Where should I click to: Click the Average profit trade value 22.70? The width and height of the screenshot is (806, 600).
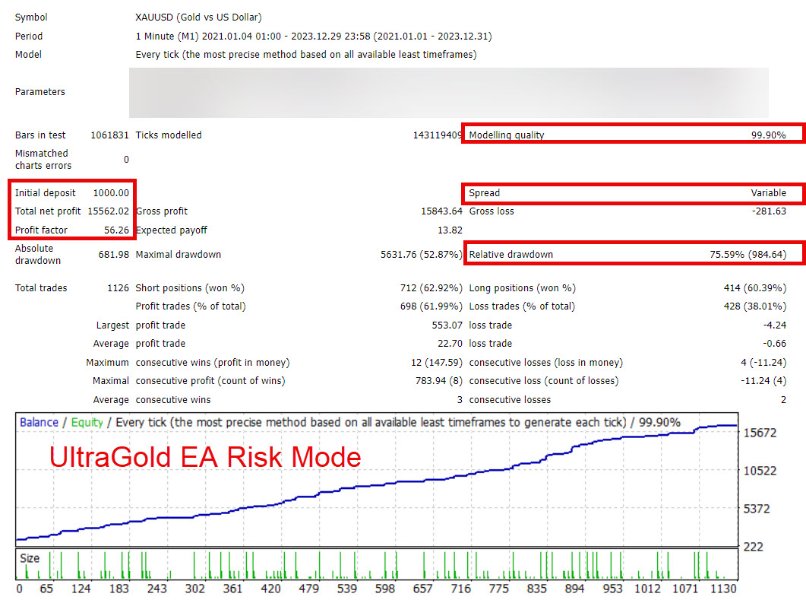pos(450,343)
